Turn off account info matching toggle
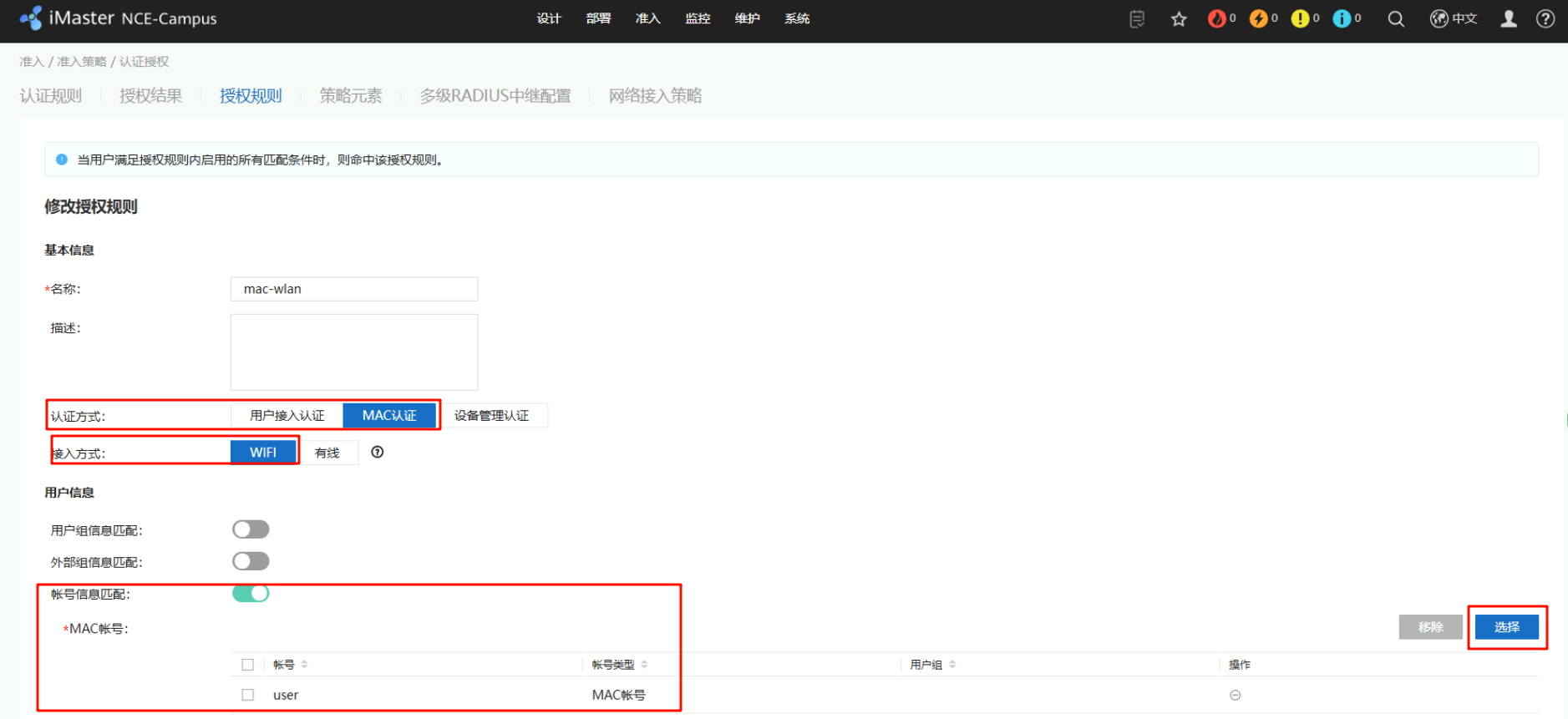This screenshot has height=719, width=1568. 251,593
